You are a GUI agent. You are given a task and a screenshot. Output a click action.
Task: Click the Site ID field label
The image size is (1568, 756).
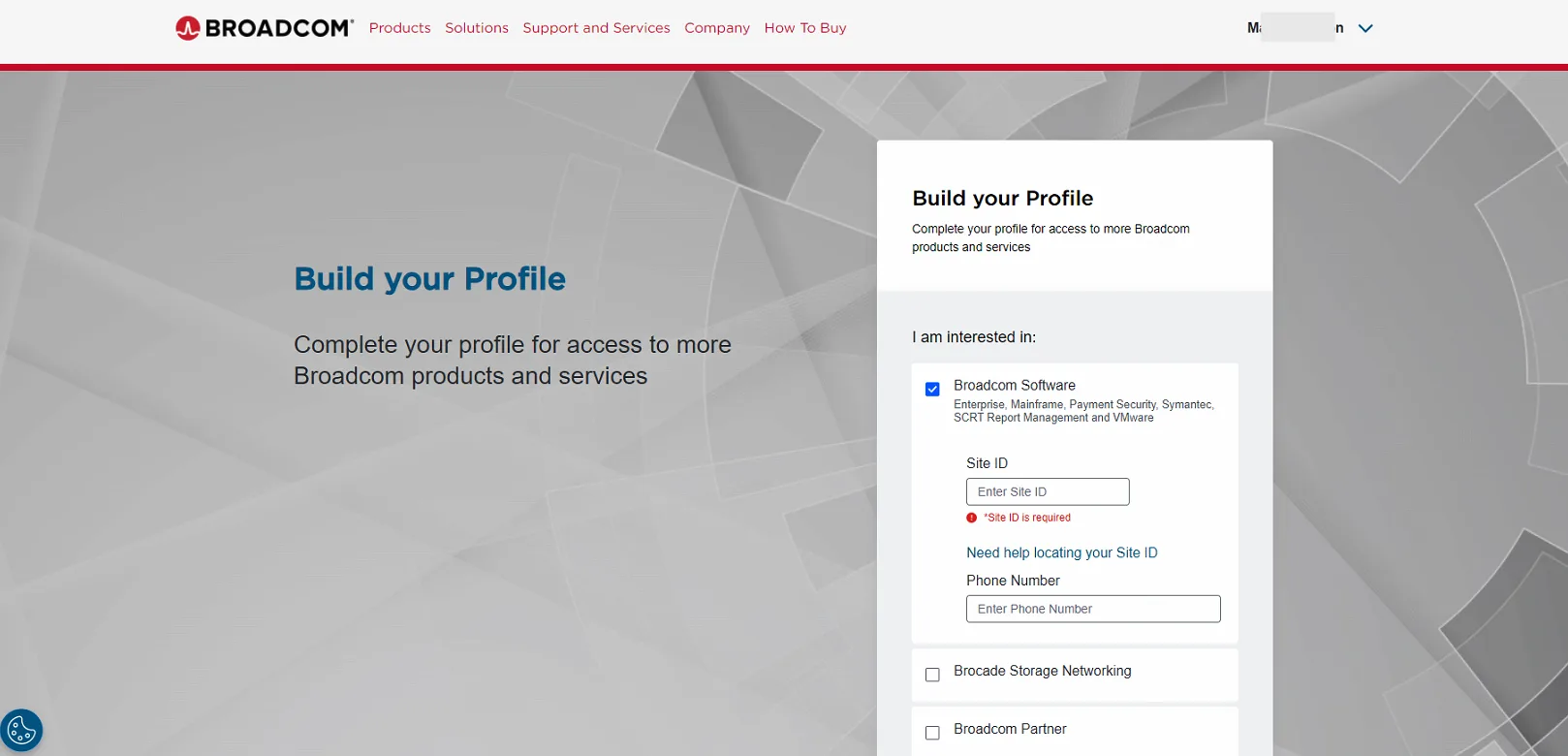(x=987, y=463)
